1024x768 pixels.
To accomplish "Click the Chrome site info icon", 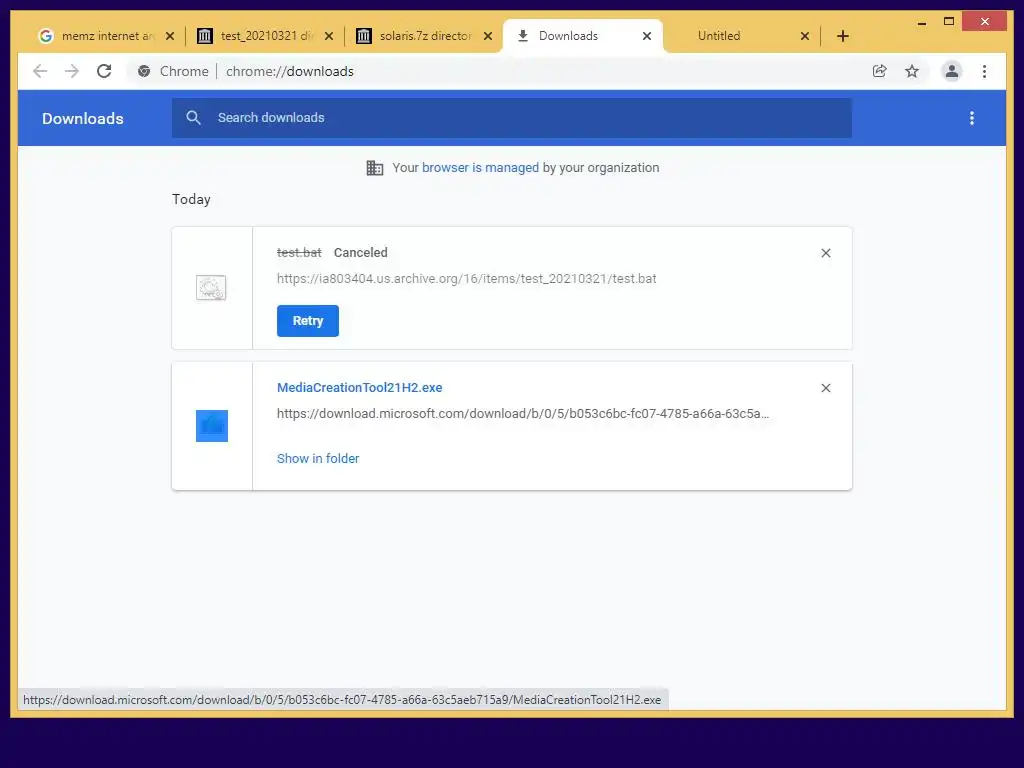I will click(x=144, y=71).
